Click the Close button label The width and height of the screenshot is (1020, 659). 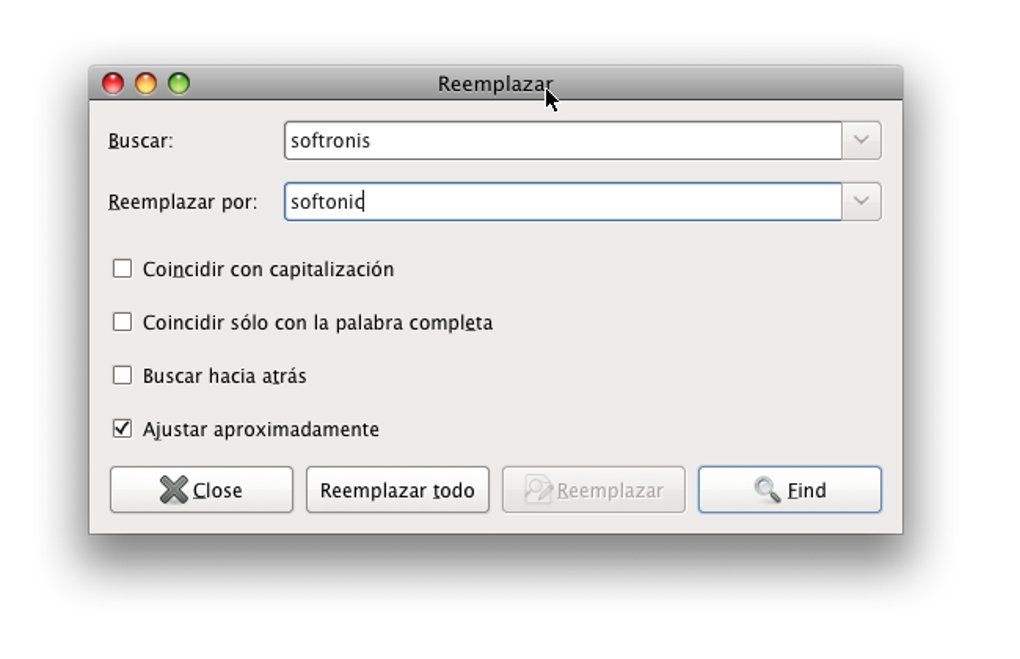click(x=218, y=491)
